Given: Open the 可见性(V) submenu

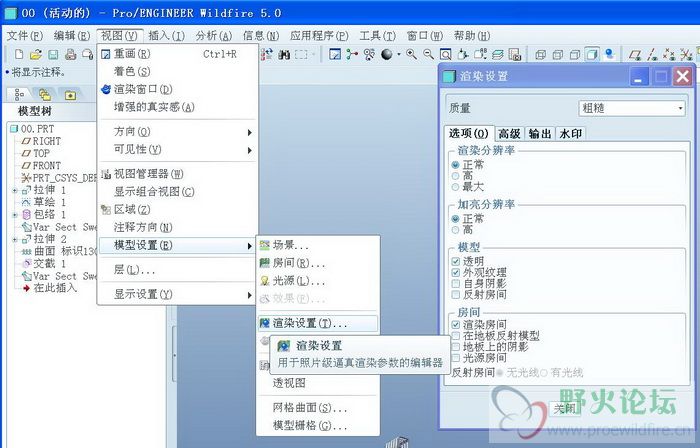Looking at the screenshot, I should 178,150.
